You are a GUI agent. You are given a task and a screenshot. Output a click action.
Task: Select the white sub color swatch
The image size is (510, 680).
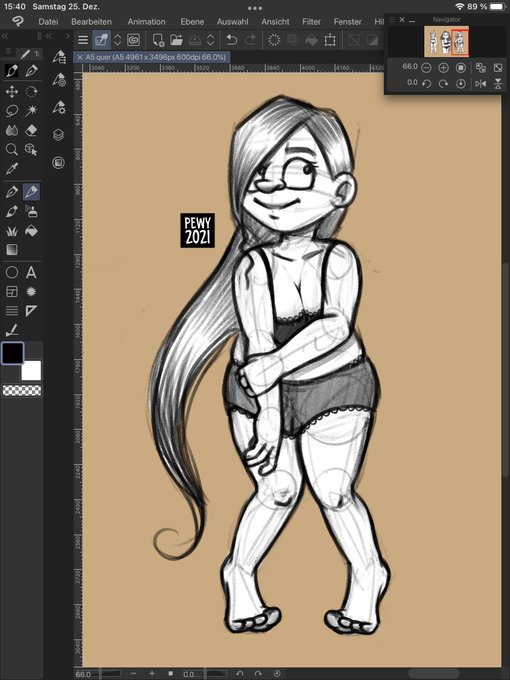tap(31, 370)
